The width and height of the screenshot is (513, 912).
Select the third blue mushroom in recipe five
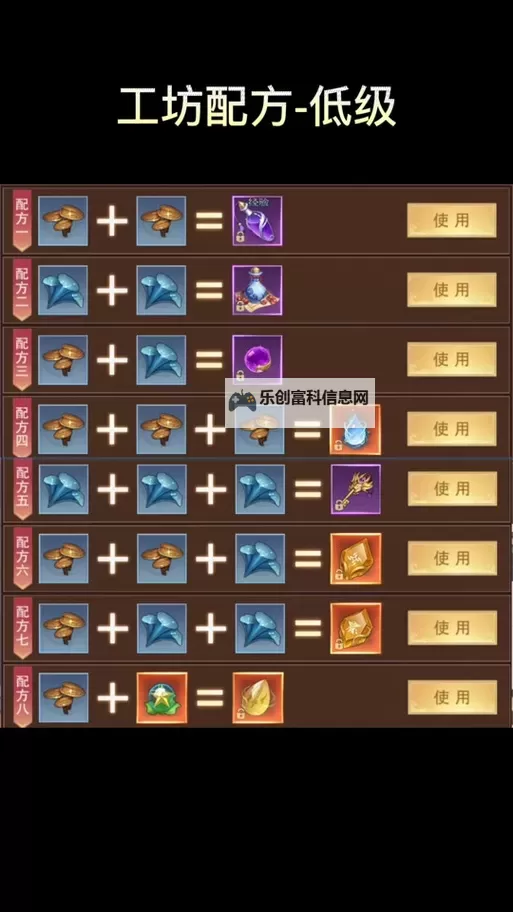[260, 489]
